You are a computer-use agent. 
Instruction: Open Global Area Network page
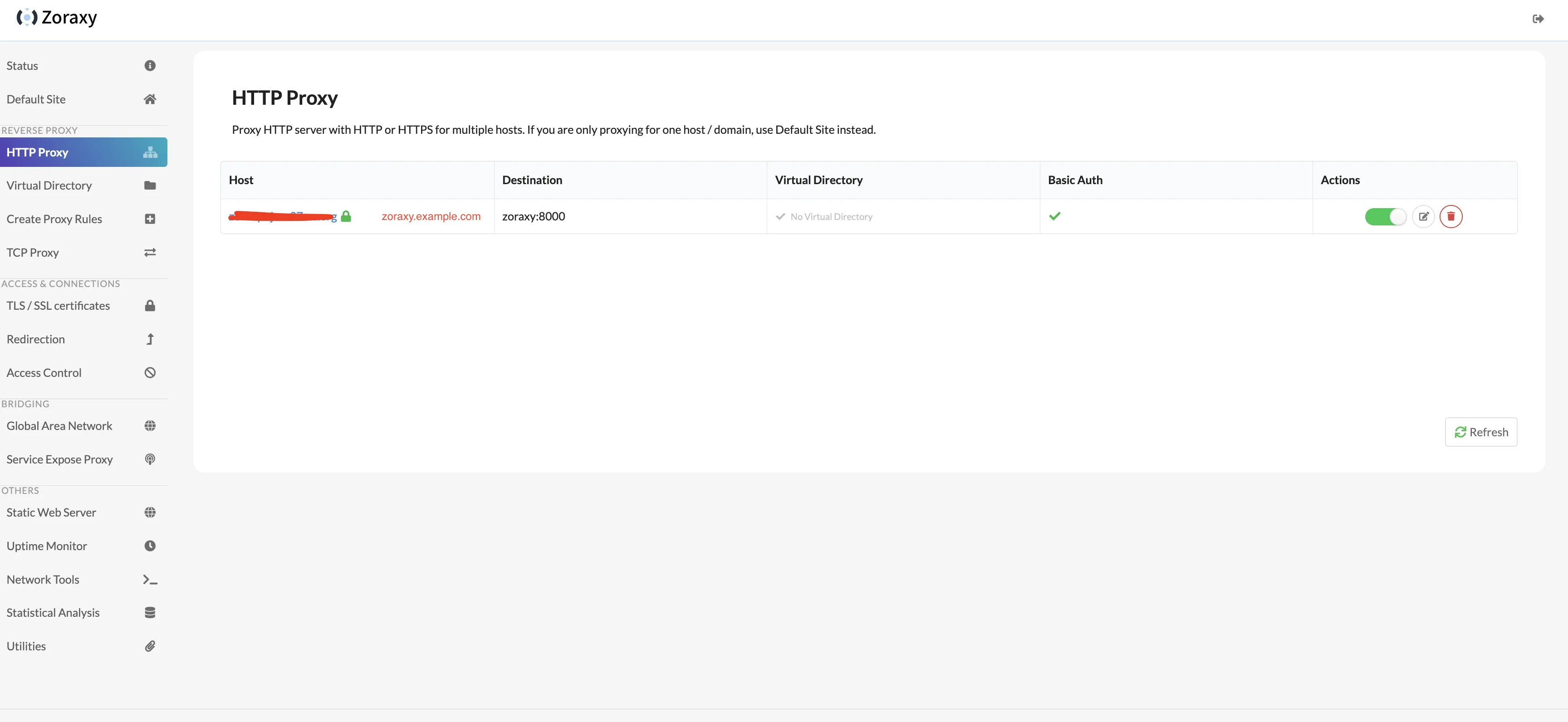(x=83, y=426)
